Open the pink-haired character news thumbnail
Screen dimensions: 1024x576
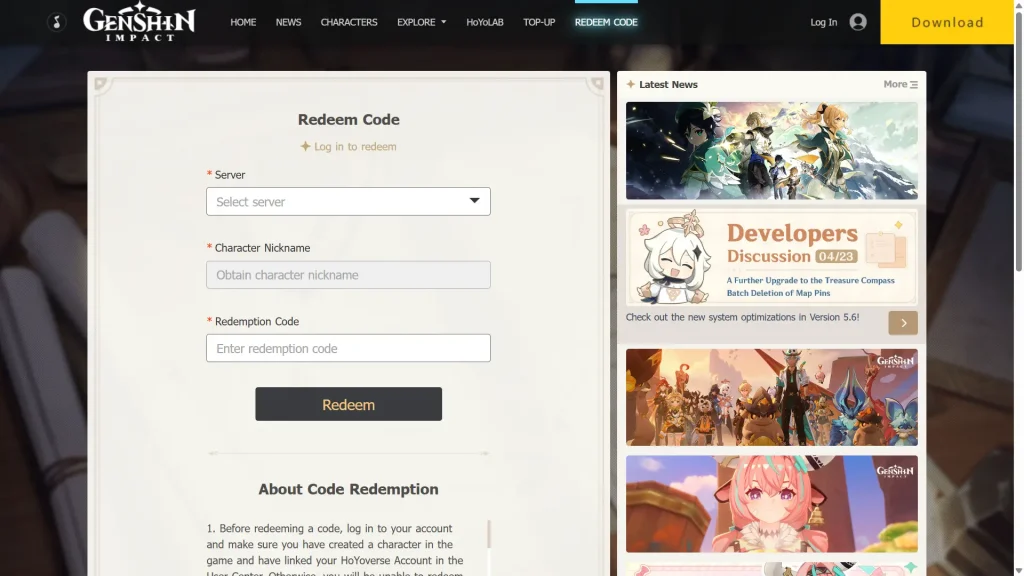771,504
